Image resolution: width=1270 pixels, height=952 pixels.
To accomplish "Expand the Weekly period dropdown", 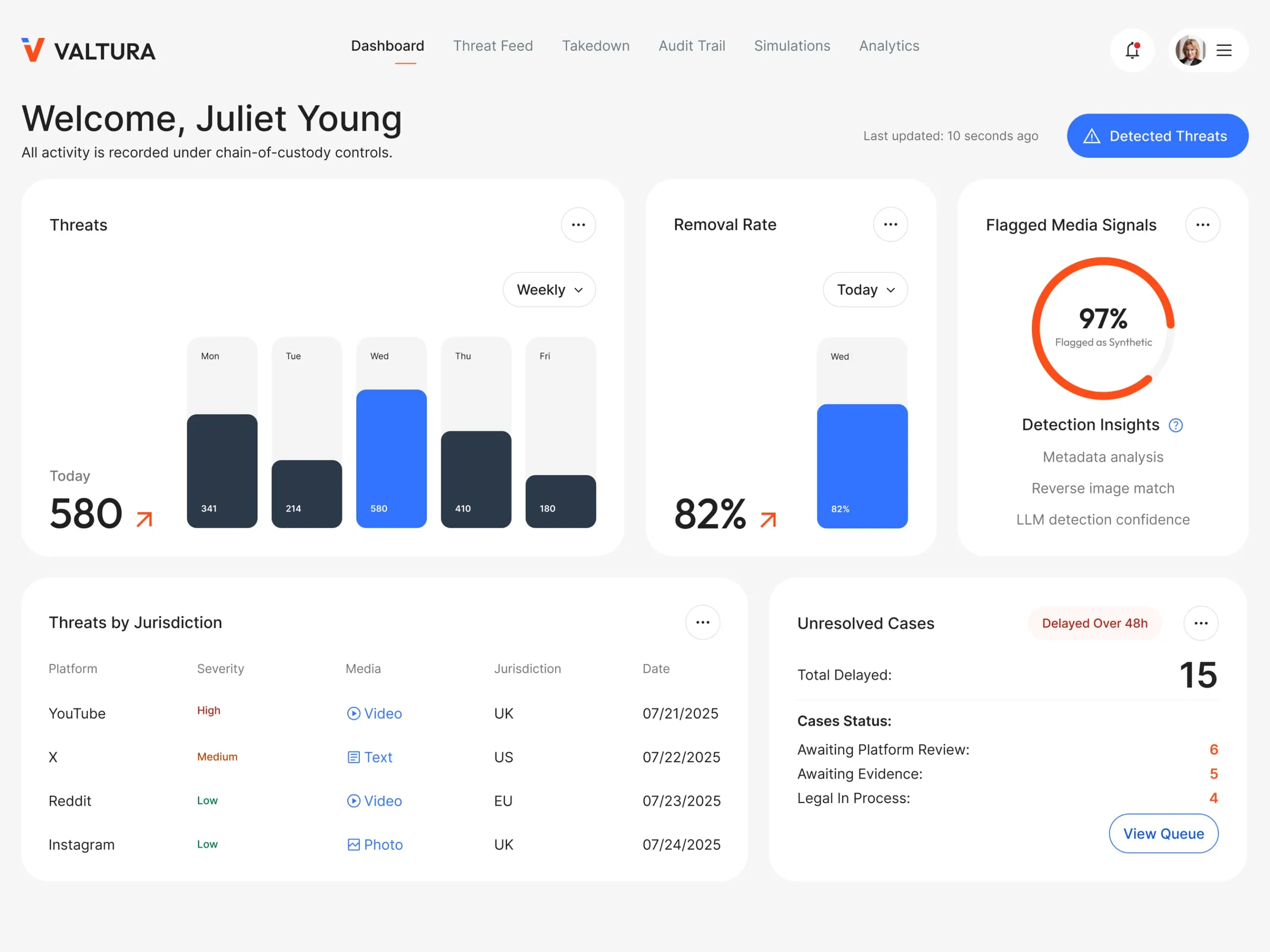I will click(549, 290).
